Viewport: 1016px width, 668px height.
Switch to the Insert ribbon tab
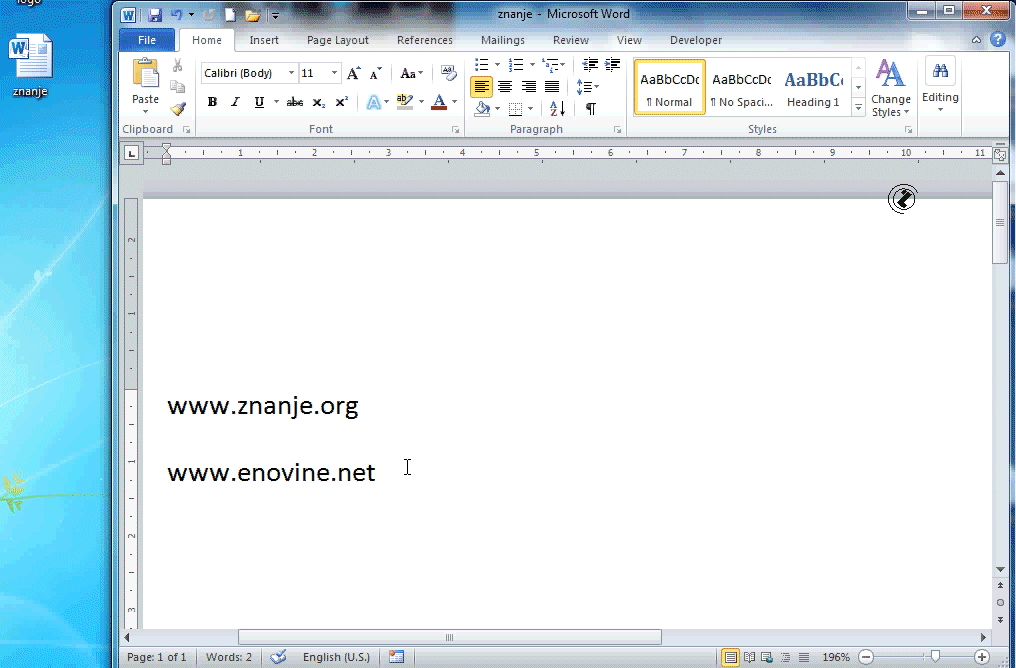click(x=264, y=40)
